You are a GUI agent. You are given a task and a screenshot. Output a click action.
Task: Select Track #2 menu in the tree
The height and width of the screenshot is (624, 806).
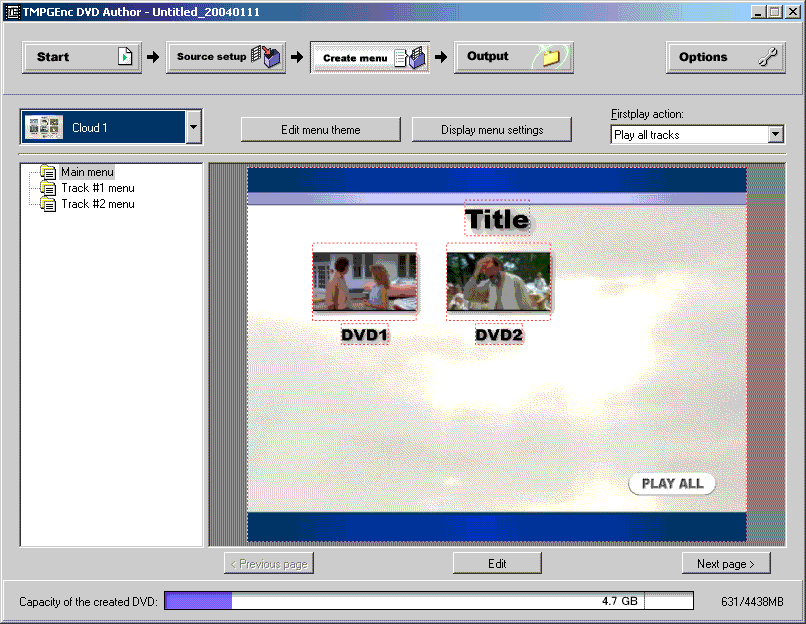click(98, 204)
